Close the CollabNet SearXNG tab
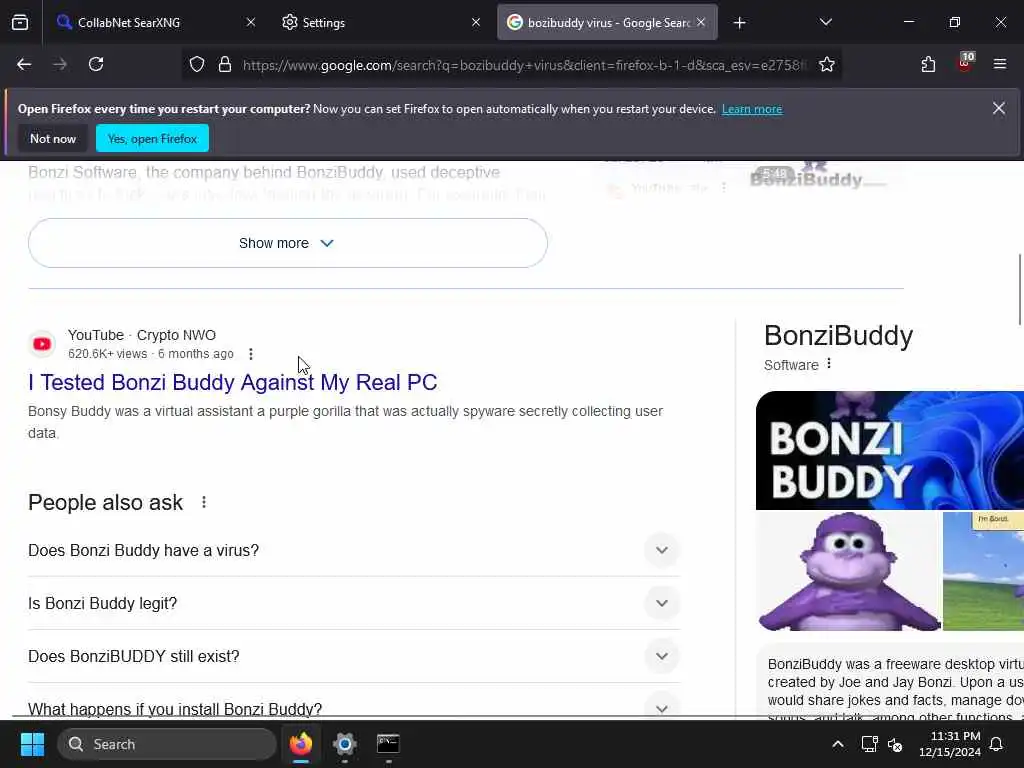This screenshot has width=1024, height=768. 251,22
